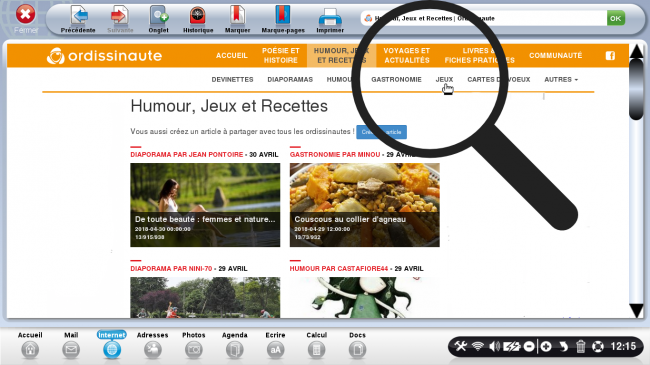Click the Internet globe dock icon

coord(112,349)
